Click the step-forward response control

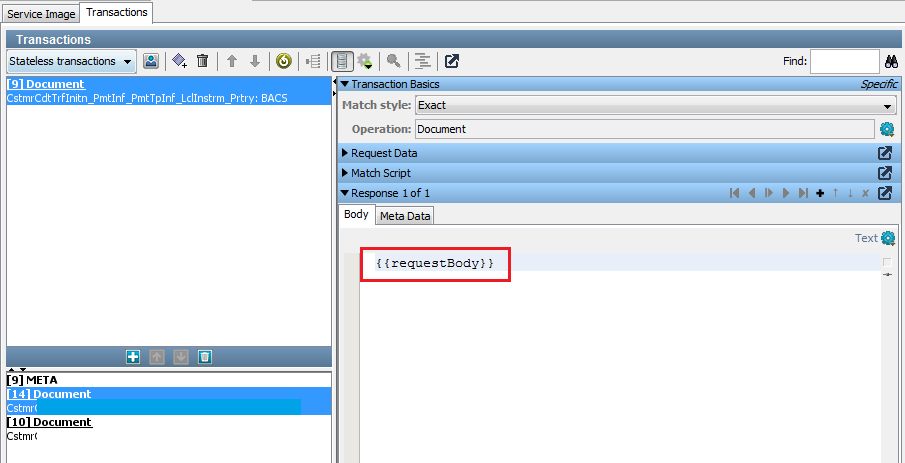(x=769, y=193)
